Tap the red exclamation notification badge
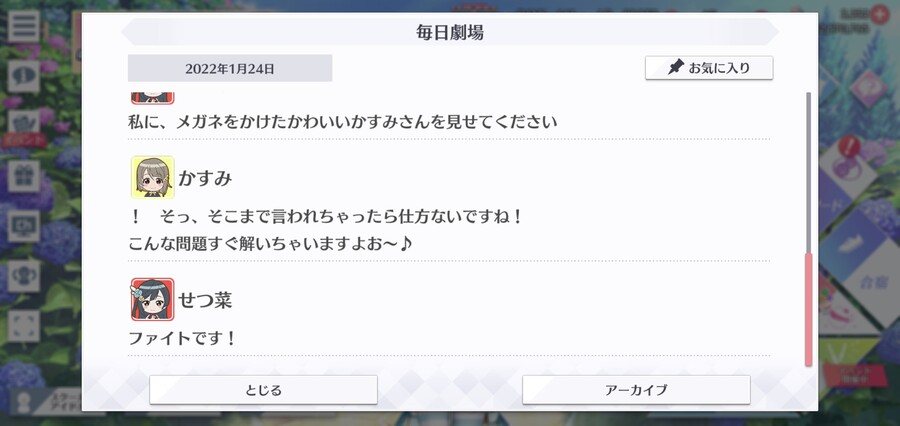 point(848,147)
